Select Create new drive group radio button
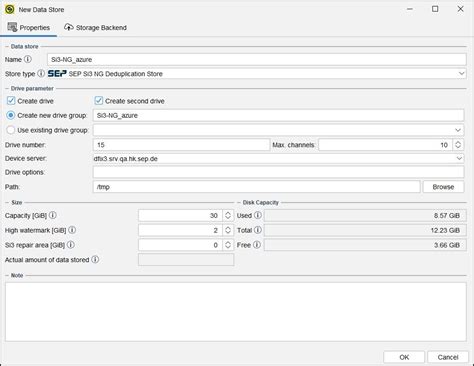 point(11,115)
